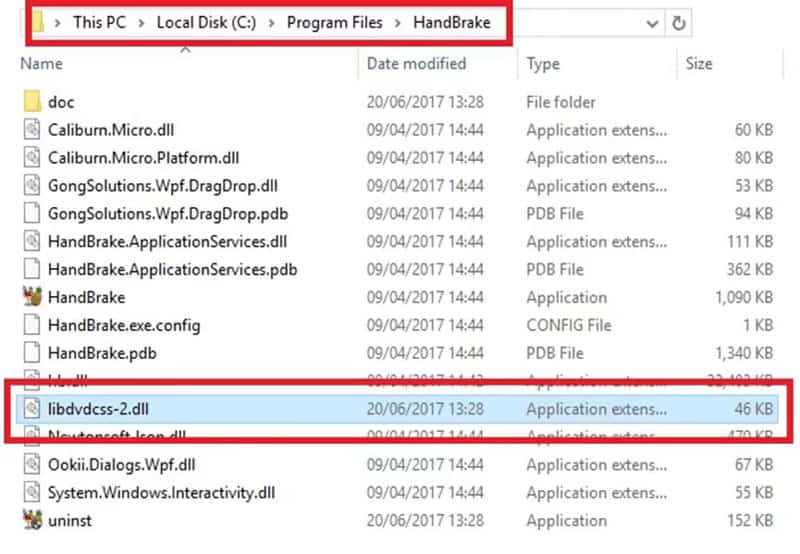The height and width of the screenshot is (554, 800).
Task: Click the 46 KB size of libdvdcss-2.dll
Action: coord(754,409)
